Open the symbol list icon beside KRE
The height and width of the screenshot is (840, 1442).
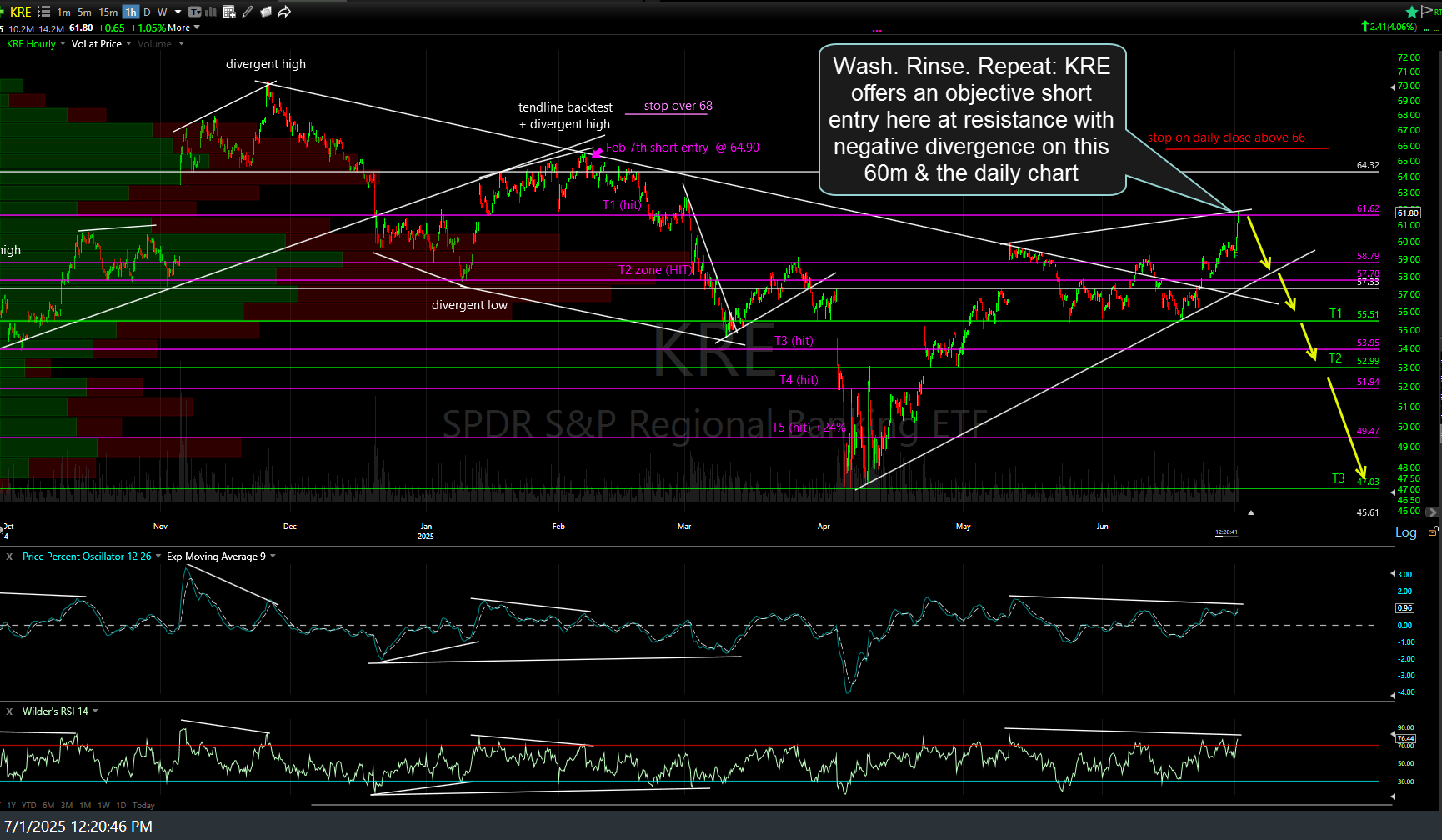coord(43,12)
